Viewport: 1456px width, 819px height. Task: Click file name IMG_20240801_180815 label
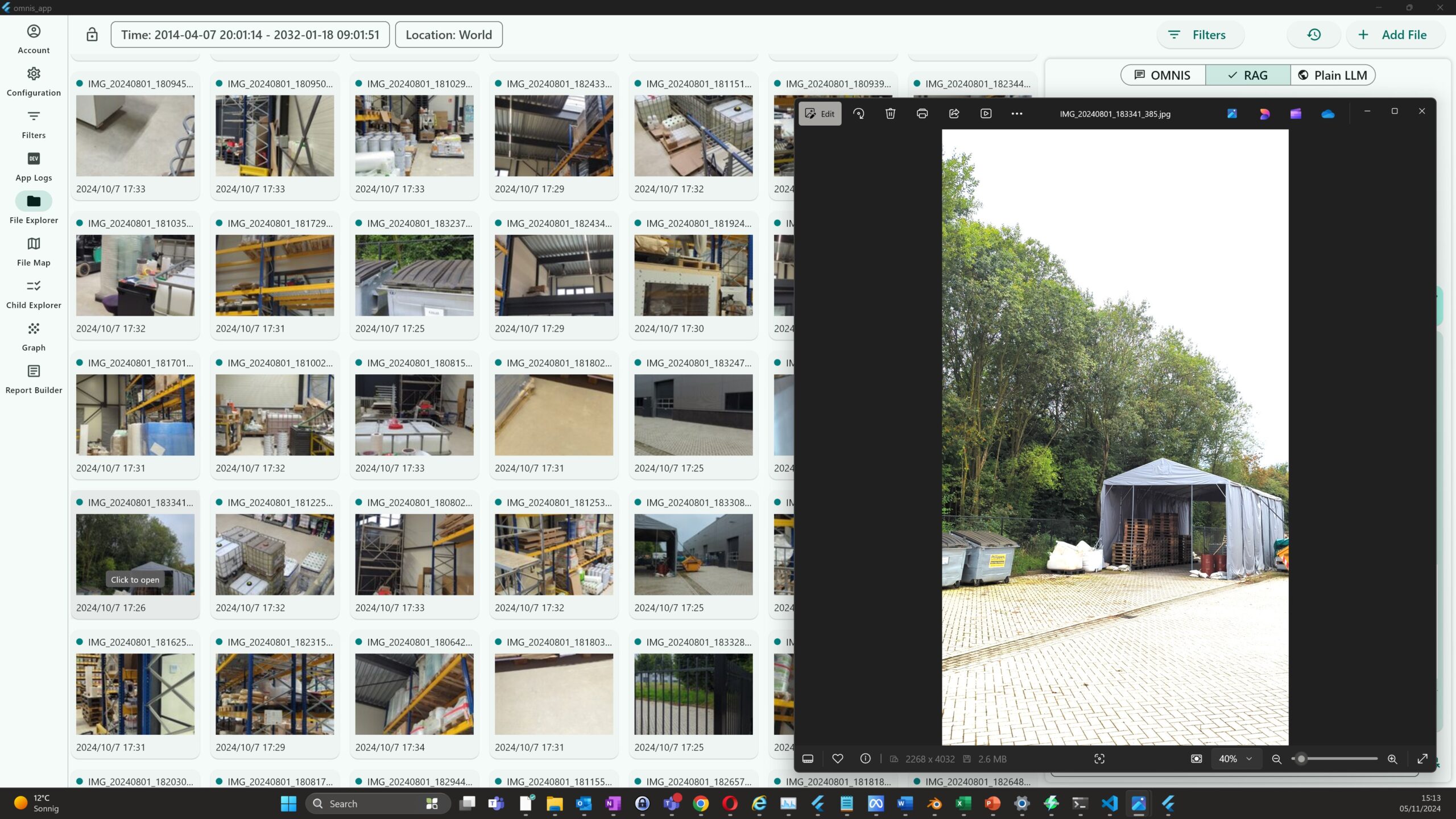pos(420,363)
